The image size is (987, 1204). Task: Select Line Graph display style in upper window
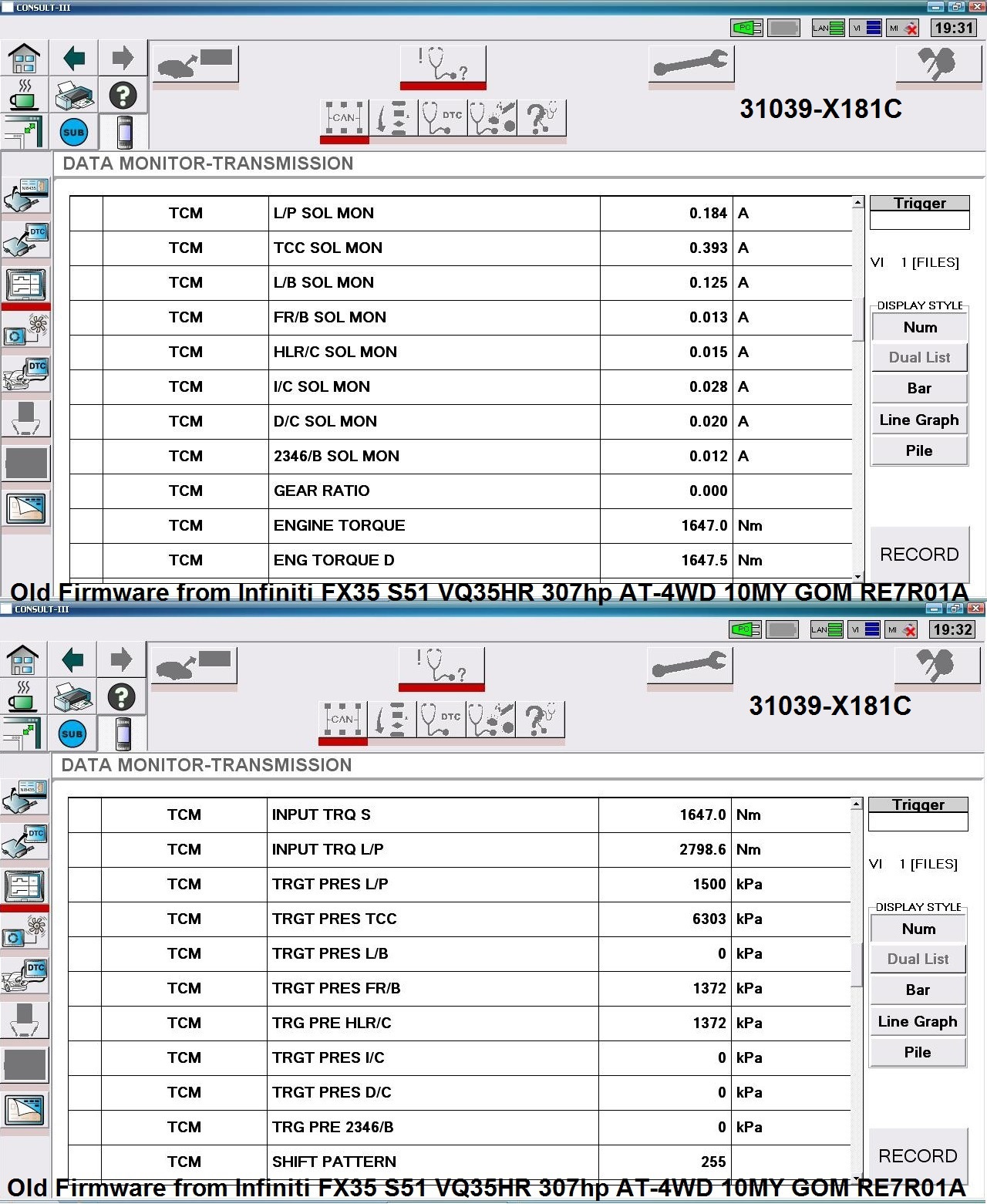(920, 420)
